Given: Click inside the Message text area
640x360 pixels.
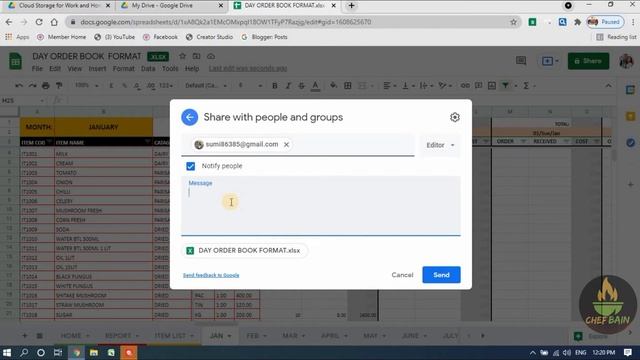Looking at the screenshot, I should [x=321, y=206].
